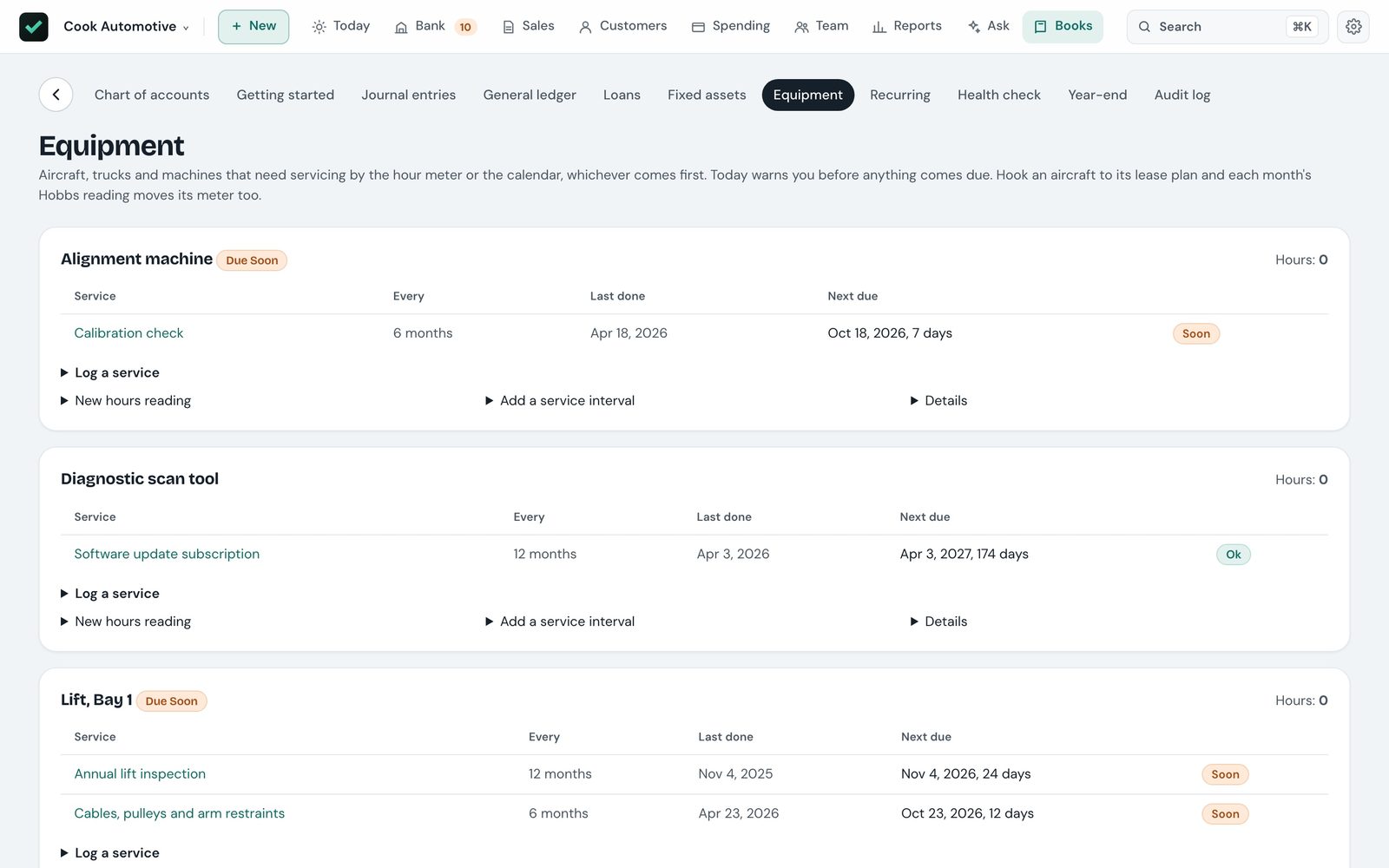This screenshot has height=868, width=1389.
Task: Open Reports via the bar chart icon
Action: click(x=879, y=27)
